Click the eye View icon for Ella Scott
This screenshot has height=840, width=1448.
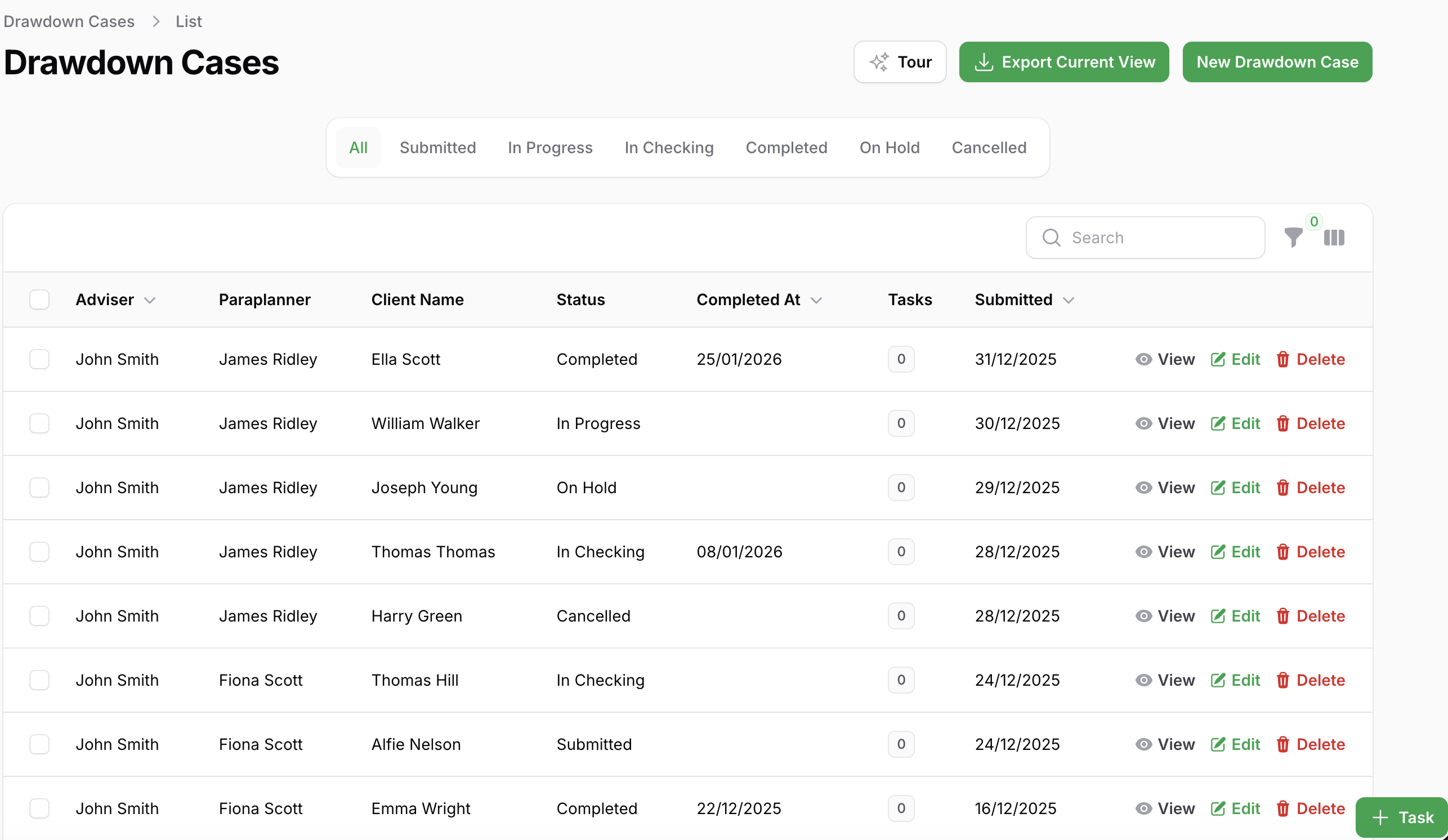[1143, 359]
